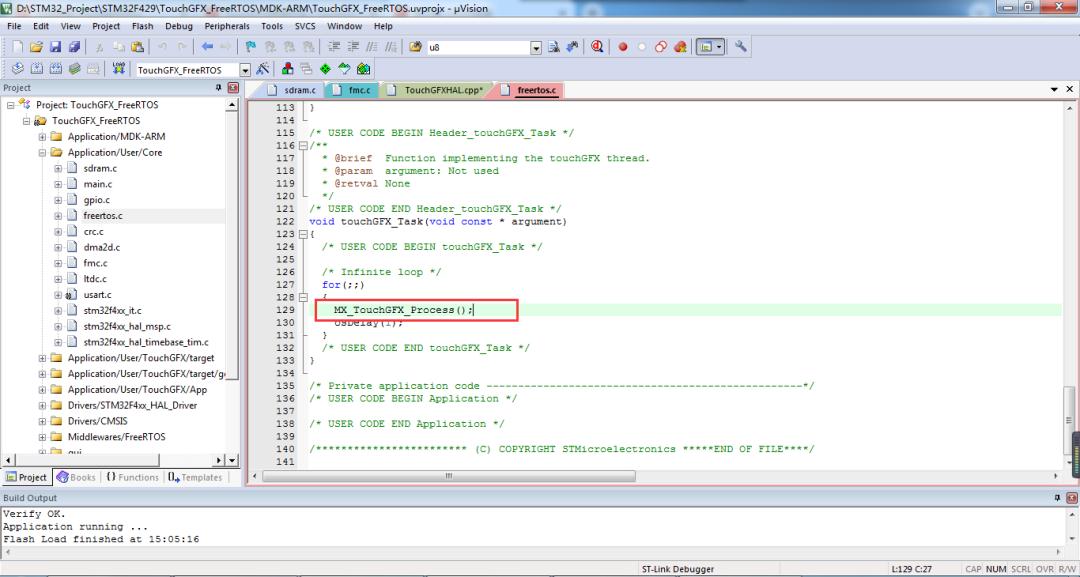Open the editor tab list down arrow
Screen dimensions: 1080x577
(x=1054, y=90)
